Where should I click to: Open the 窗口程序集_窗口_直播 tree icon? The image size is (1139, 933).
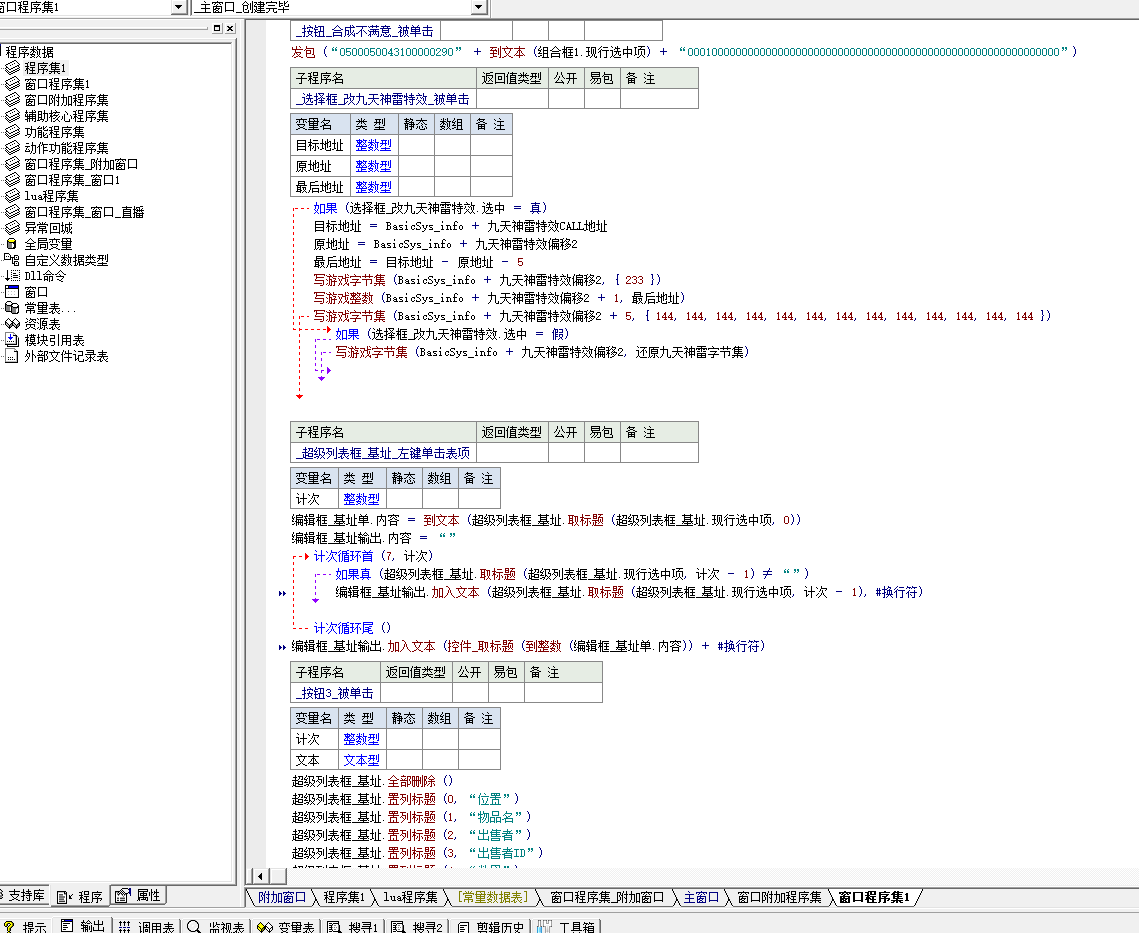[12, 211]
